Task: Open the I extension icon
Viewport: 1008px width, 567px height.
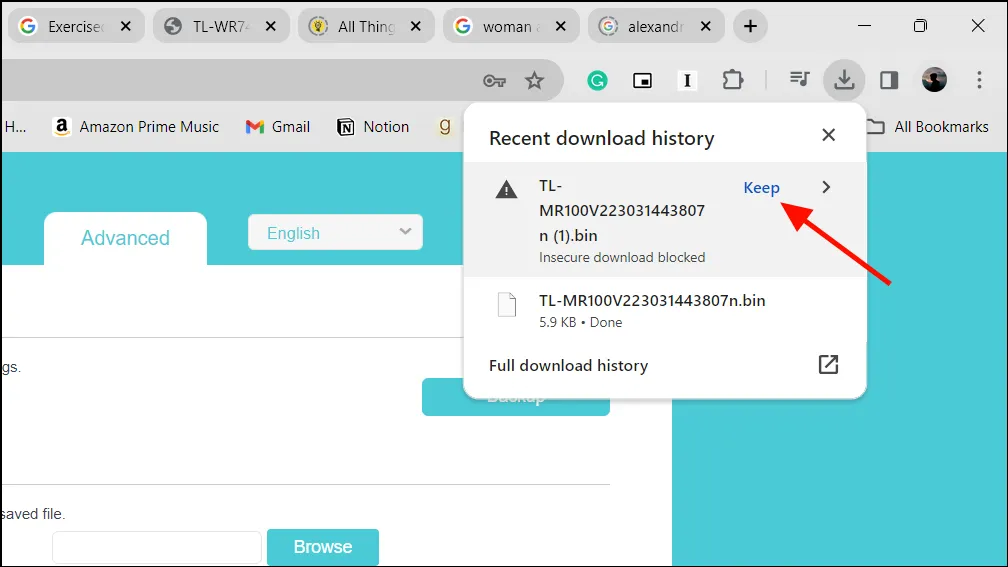Action: click(687, 80)
